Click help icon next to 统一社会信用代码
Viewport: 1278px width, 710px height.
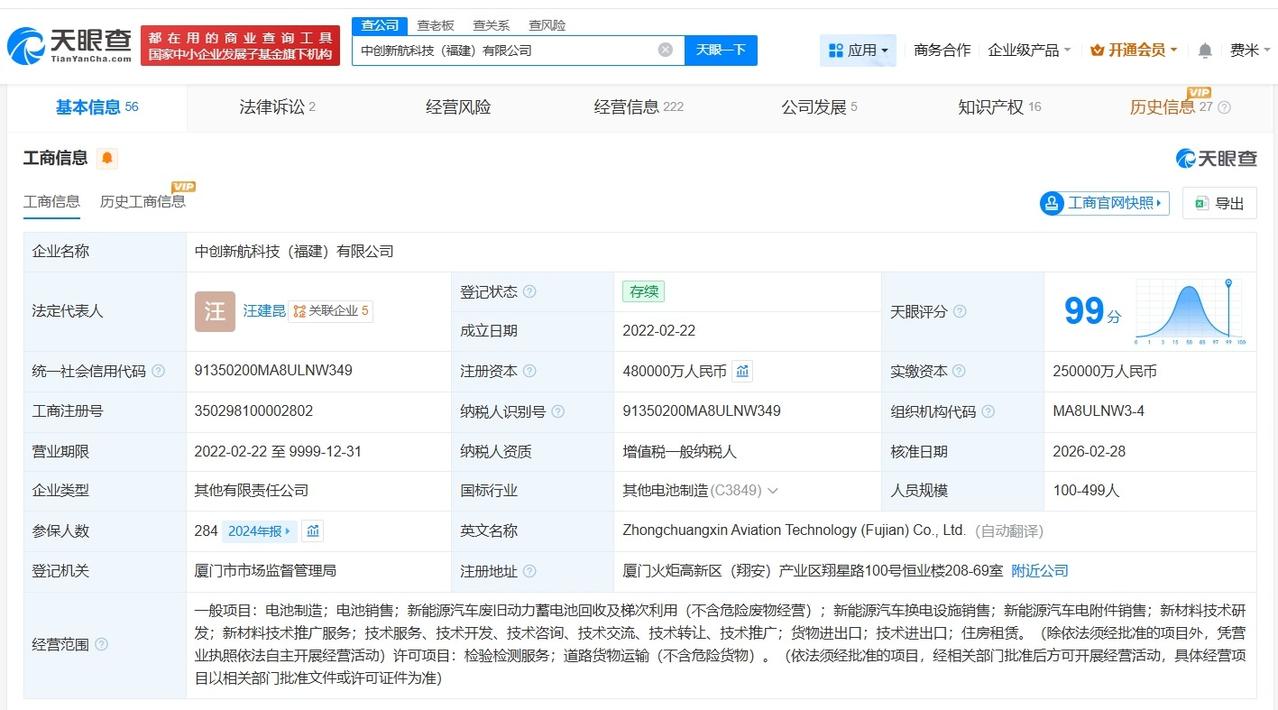158,371
